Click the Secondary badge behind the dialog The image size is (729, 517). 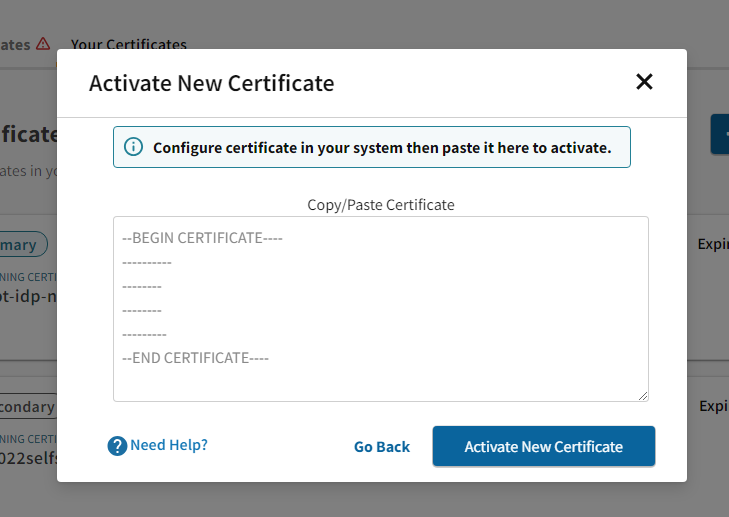(28, 407)
